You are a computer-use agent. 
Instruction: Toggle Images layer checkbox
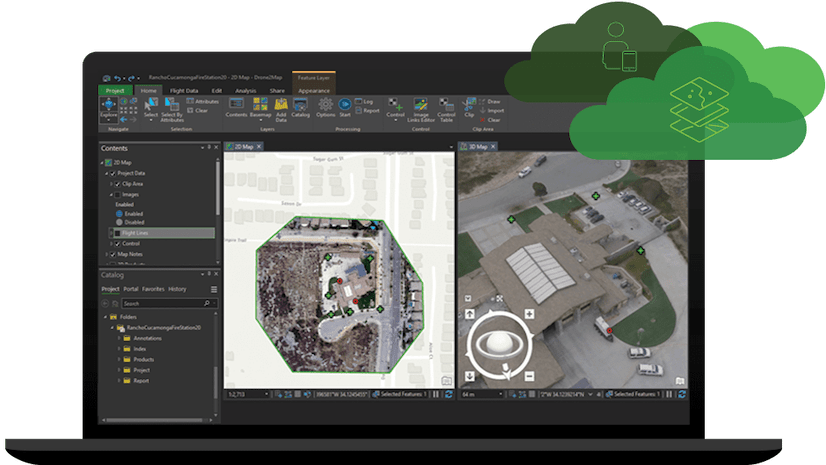pyautogui.click(x=117, y=194)
